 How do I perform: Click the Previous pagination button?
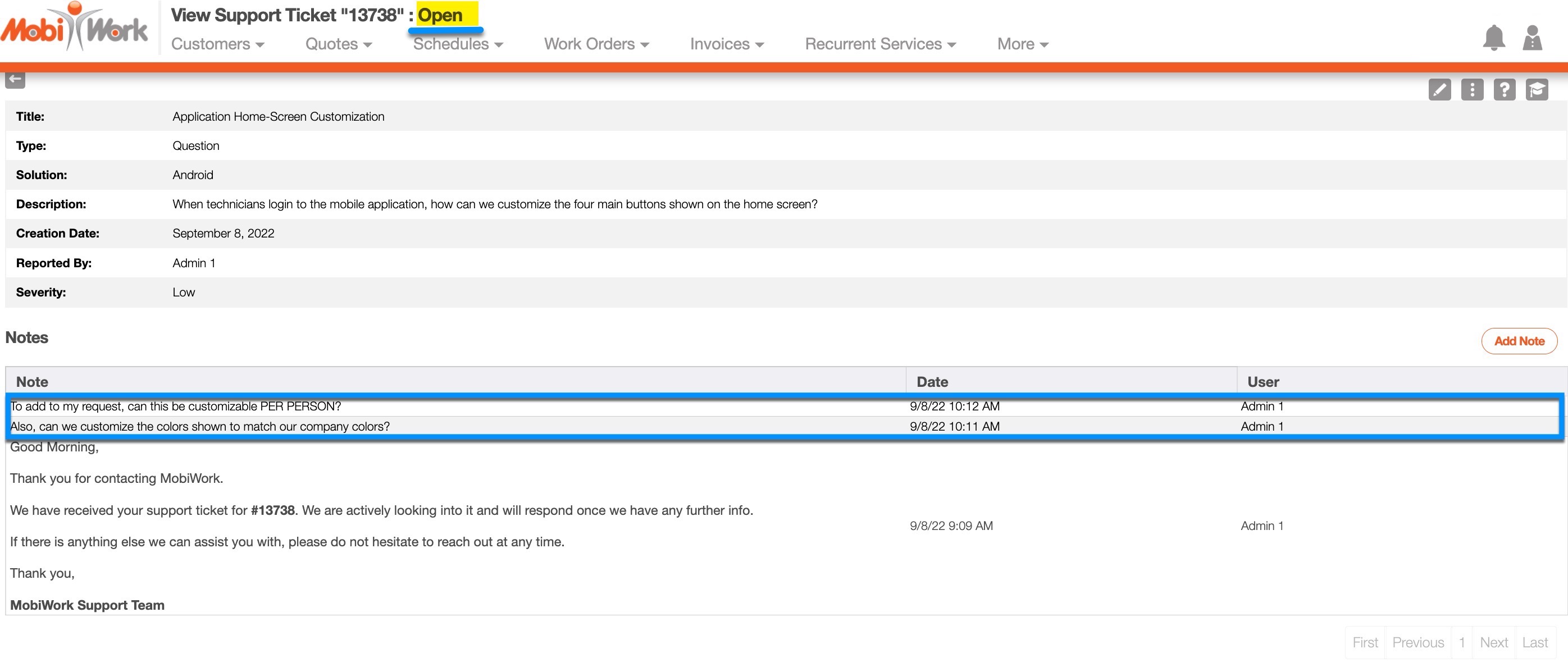[x=1417, y=643]
